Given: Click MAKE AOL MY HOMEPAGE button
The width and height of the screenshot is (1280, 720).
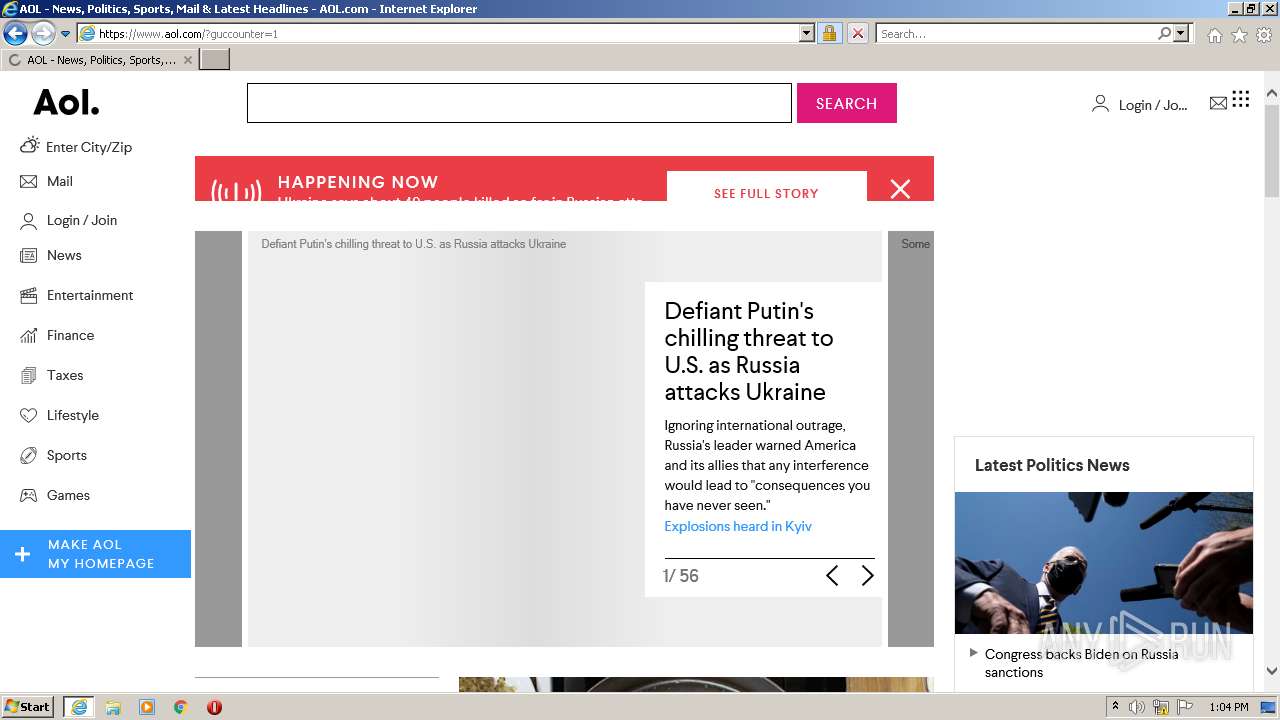Looking at the screenshot, I should (95, 554).
